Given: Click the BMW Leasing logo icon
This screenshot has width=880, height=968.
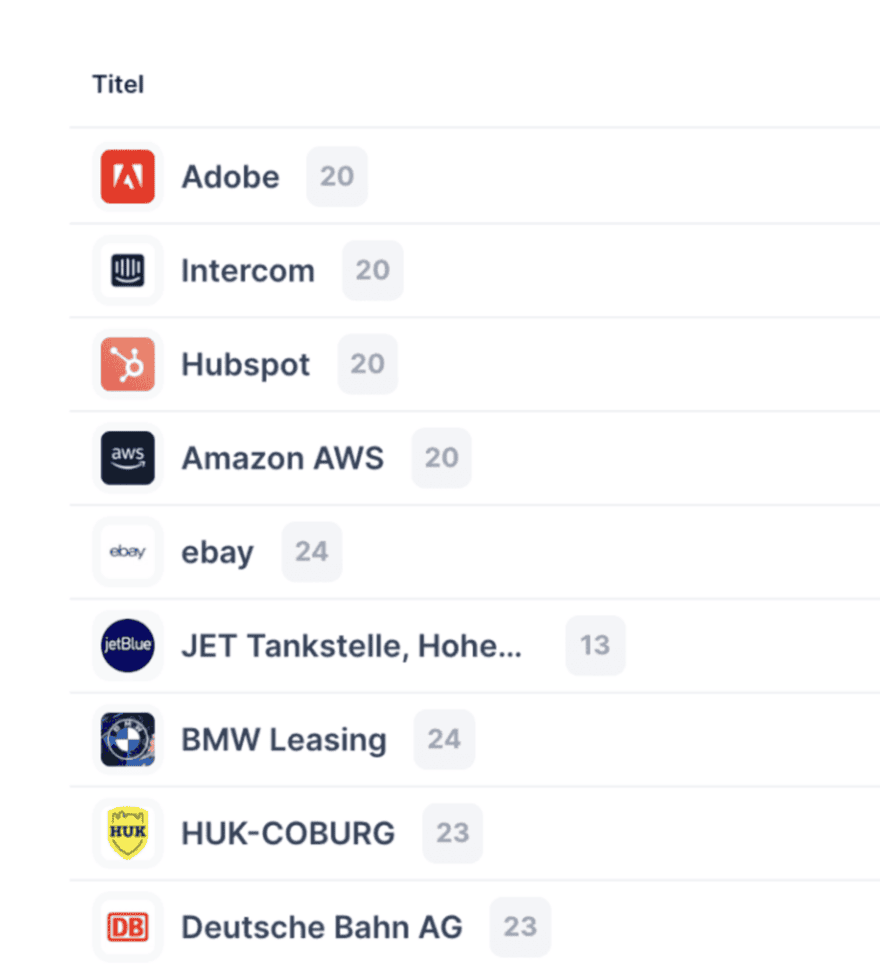Looking at the screenshot, I should click(128, 740).
